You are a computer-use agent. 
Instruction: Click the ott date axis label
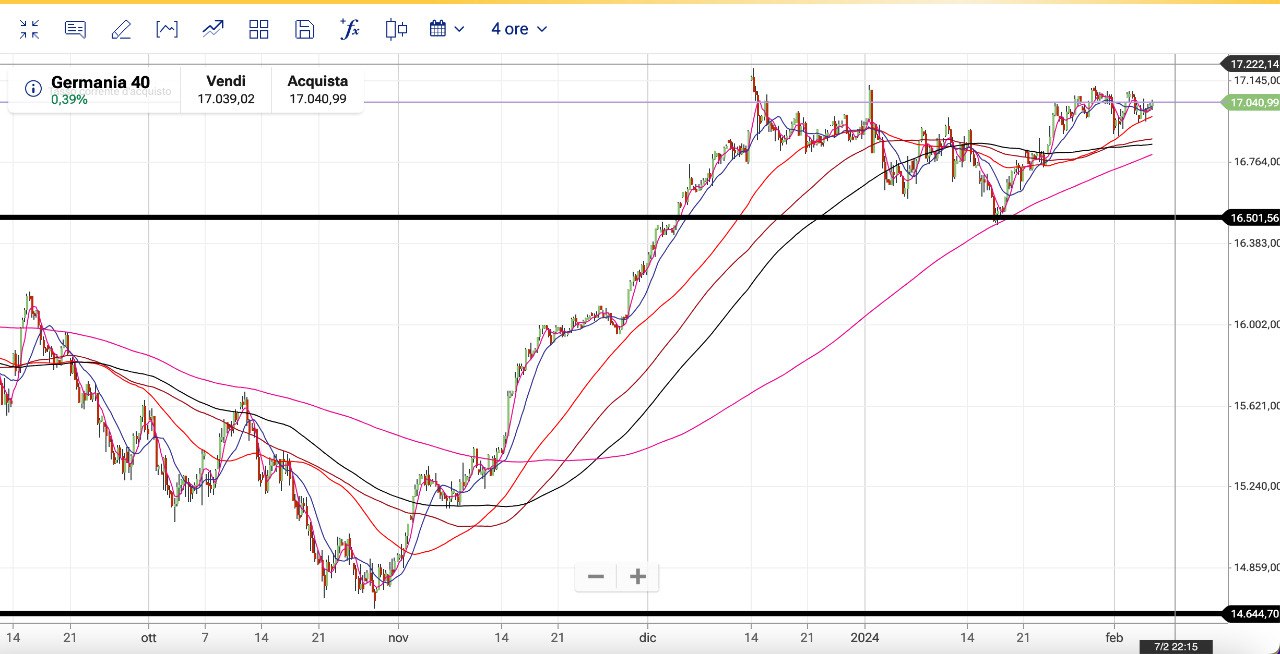click(x=149, y=636)
